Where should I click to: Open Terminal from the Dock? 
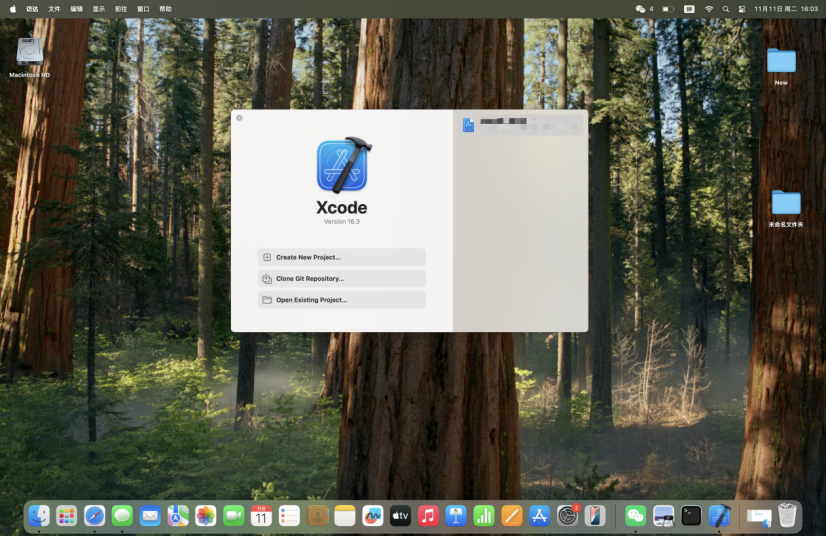click(691, 516)
